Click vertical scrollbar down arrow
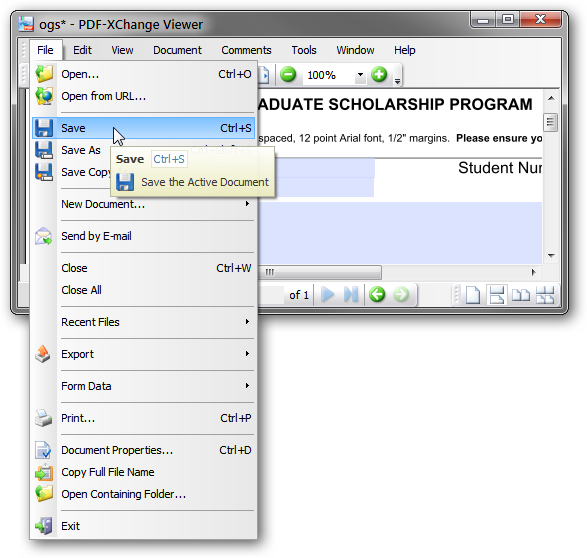The height and width of the screenshot is (558, 587). [551, 256]
